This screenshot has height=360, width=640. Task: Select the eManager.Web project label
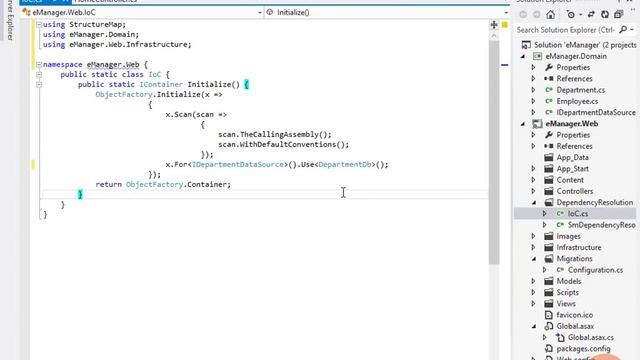pyautogui.click(x=571, y=124)
